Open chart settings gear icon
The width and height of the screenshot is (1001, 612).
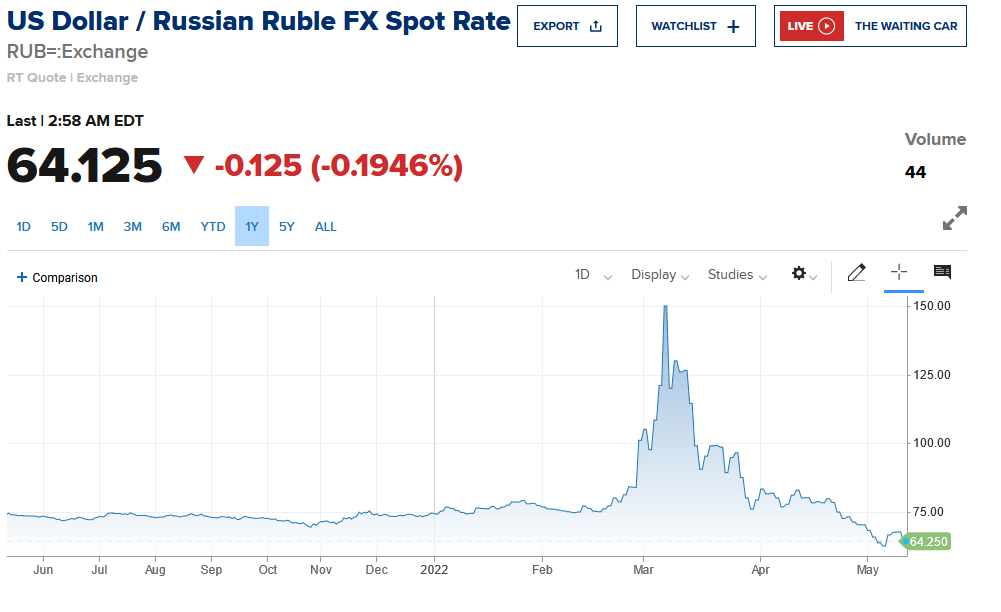coord(799,274)
